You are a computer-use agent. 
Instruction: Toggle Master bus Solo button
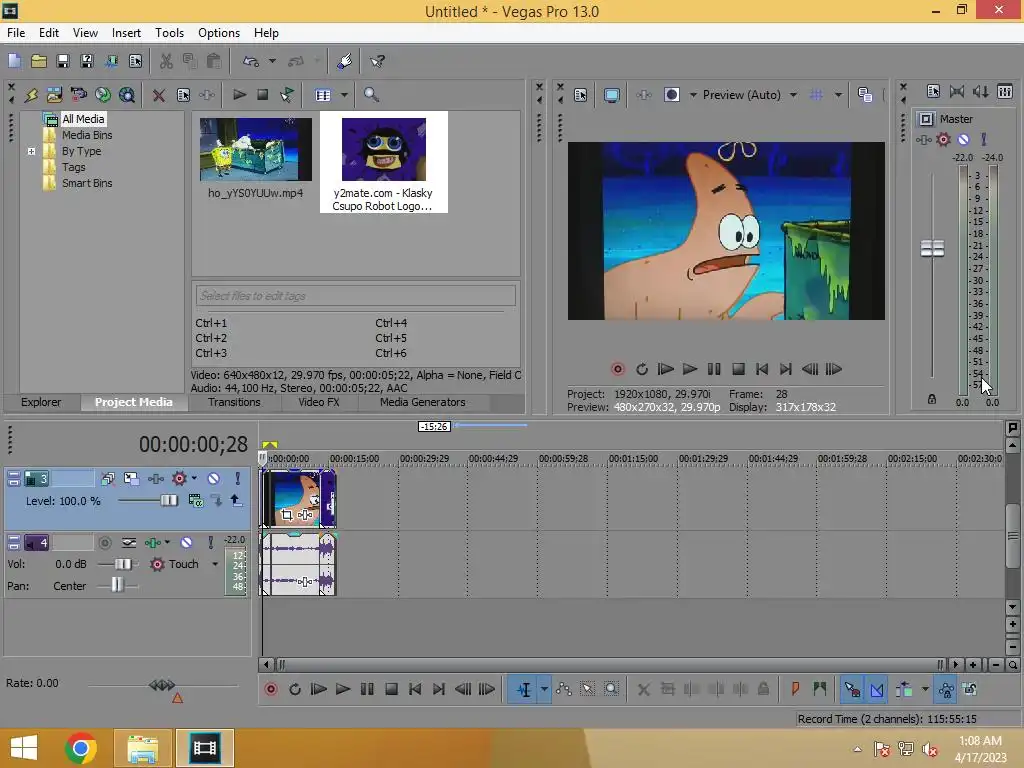tap(984, 139)
